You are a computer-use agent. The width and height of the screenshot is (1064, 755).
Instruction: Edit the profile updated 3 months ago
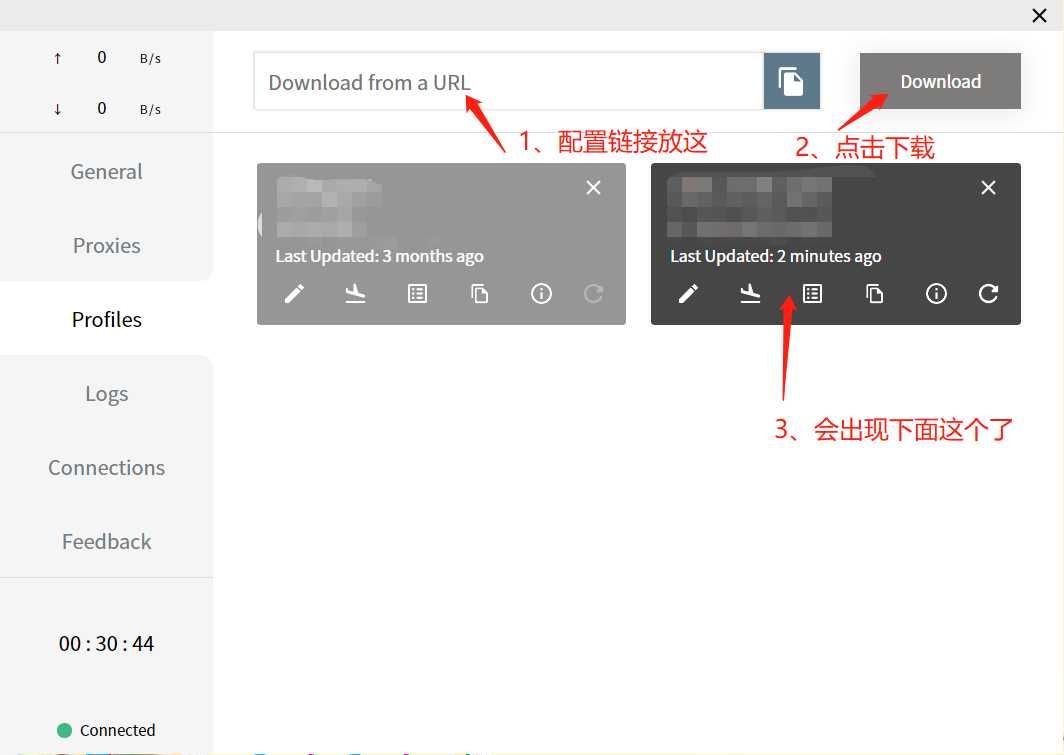(x=294, y=294)
